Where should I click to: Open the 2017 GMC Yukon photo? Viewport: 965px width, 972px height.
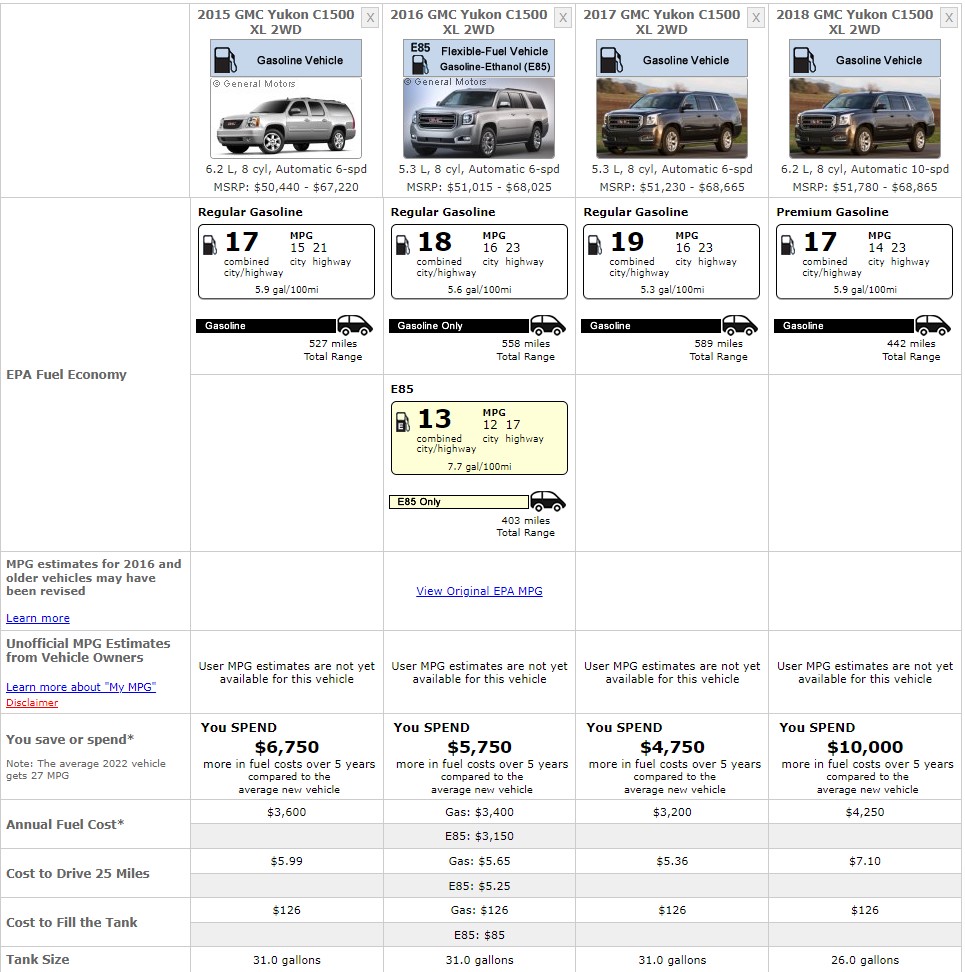point(672,118)
